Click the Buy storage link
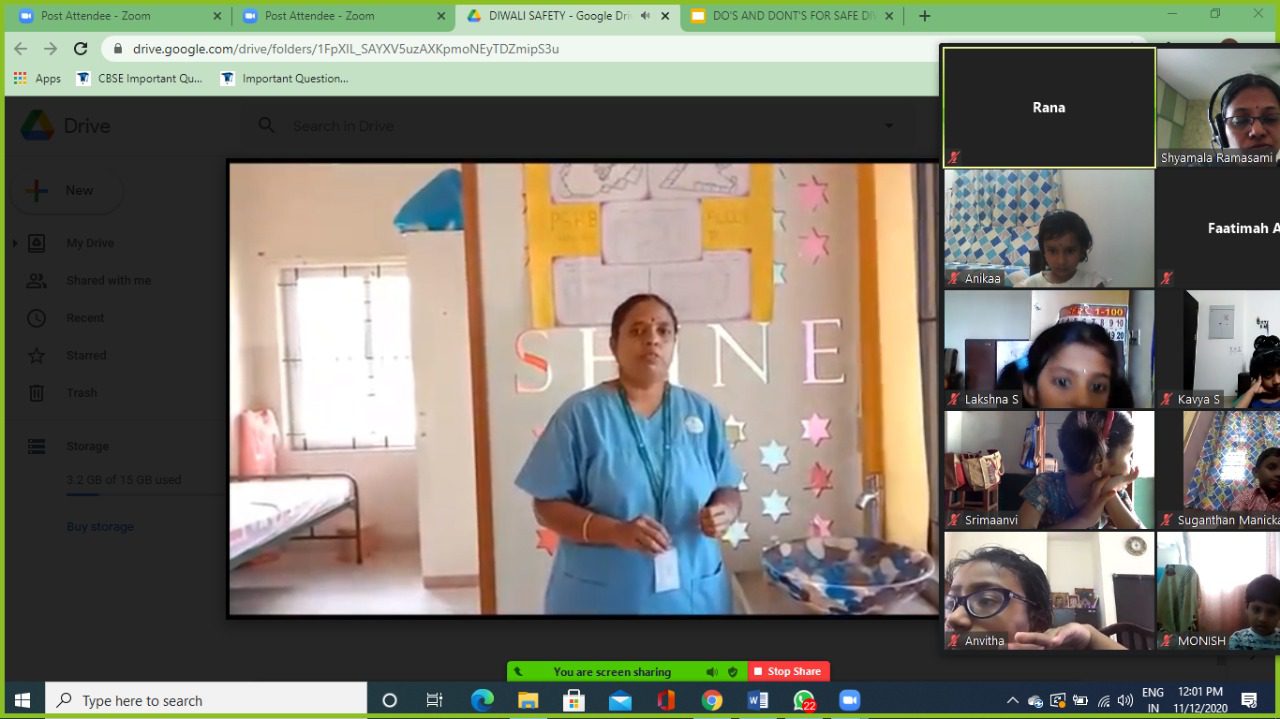Viewport: 1280px width, 719px height. (x=100, y=527)
